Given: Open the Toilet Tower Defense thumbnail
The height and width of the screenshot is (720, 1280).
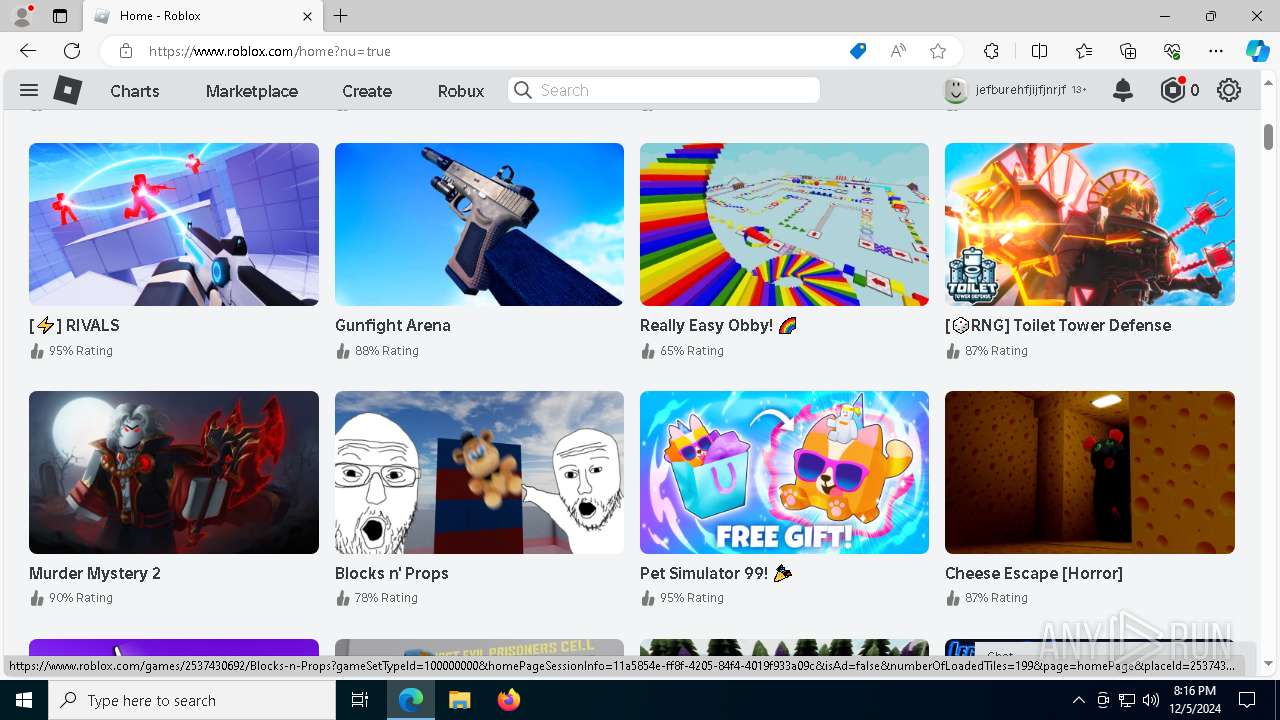Looking at the screenshot, I should (x=1090, y=224).
